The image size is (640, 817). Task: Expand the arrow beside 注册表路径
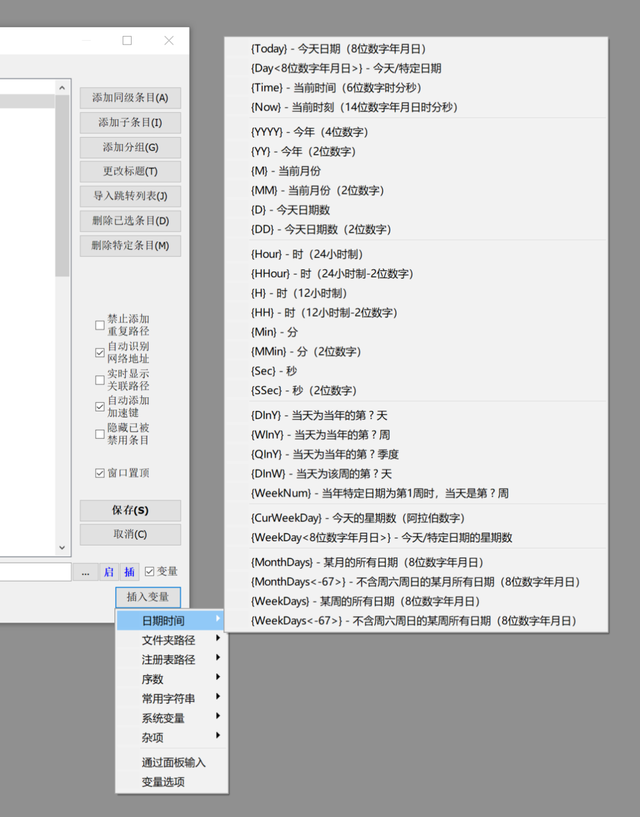(218, 658)
